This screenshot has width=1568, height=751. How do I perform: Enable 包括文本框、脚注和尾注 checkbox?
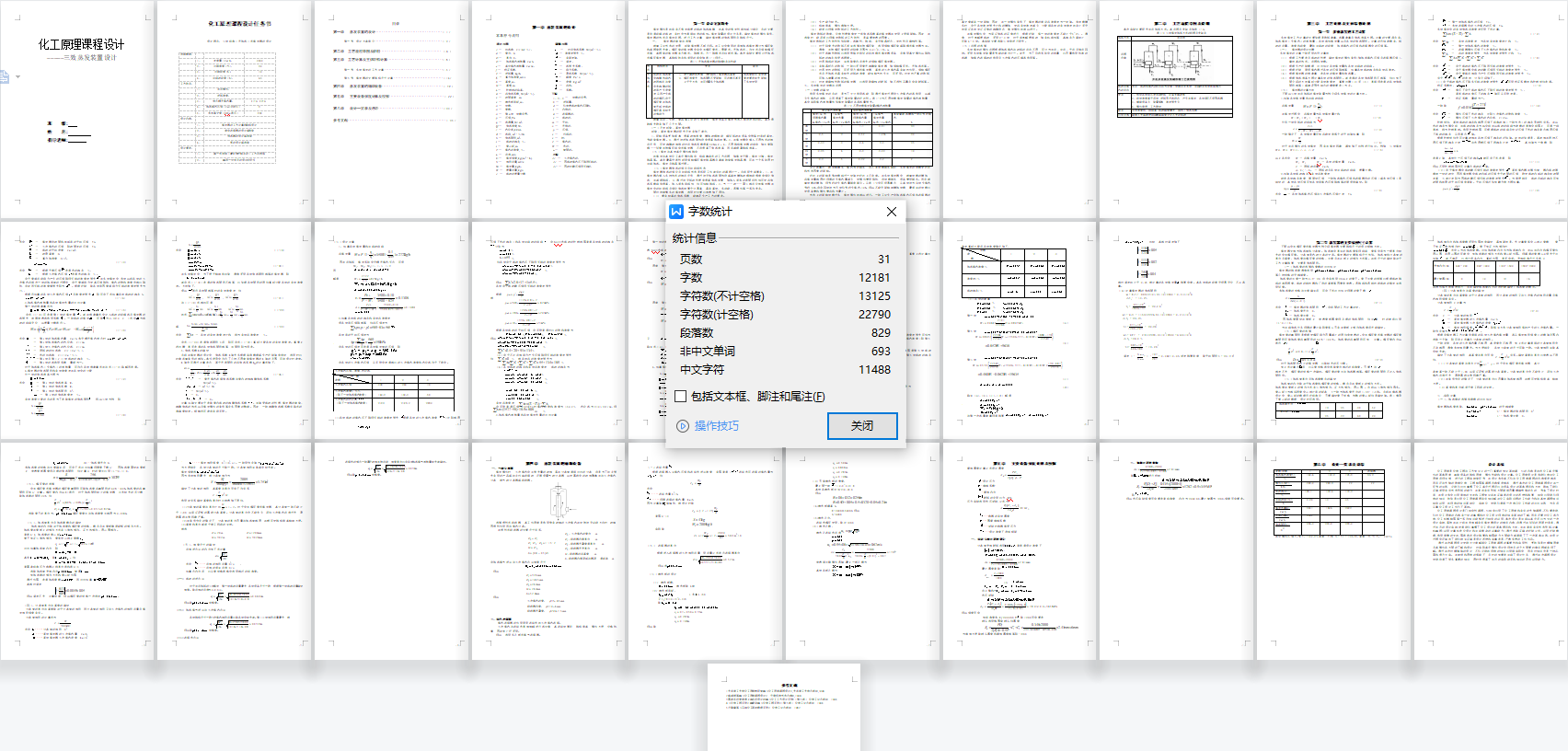click(x=681, y=397)
